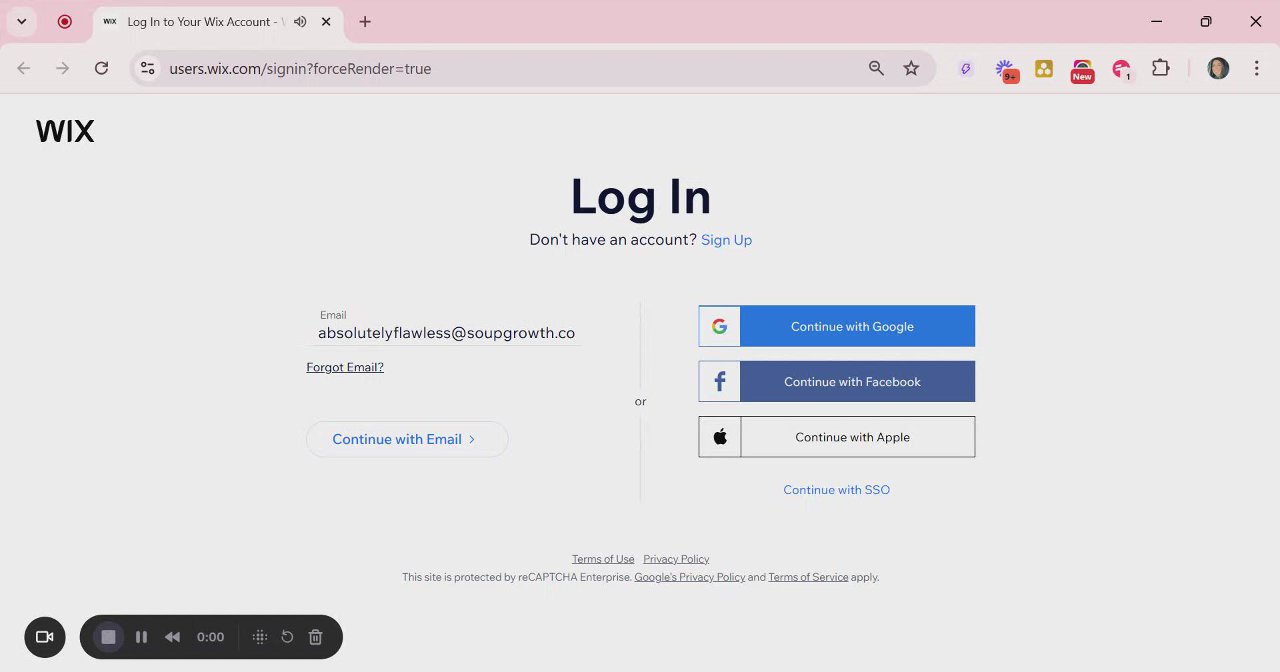Click the Continue with Email button
Screen dimensions: 1280x672
coord(407,439)
